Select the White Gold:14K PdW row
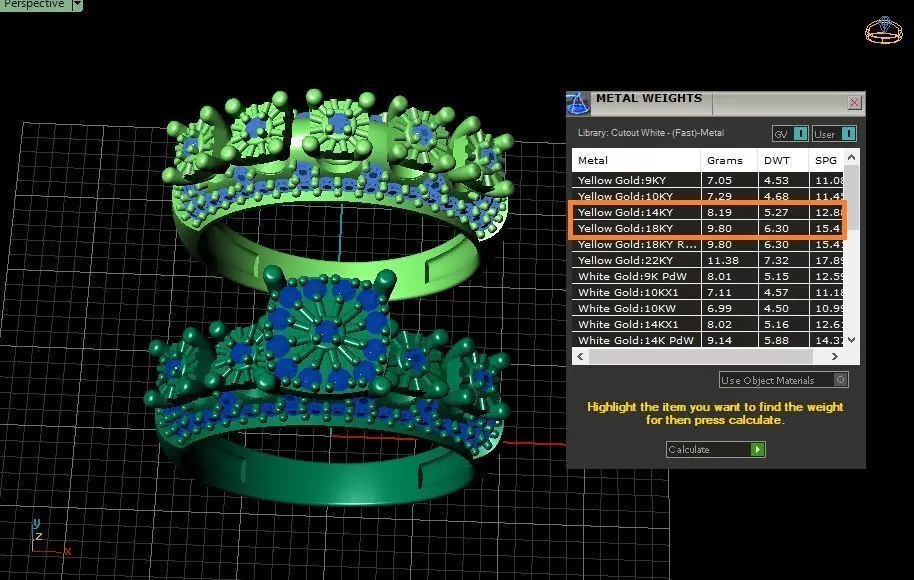This screenshot has width=914, height=580. point(708,340)
